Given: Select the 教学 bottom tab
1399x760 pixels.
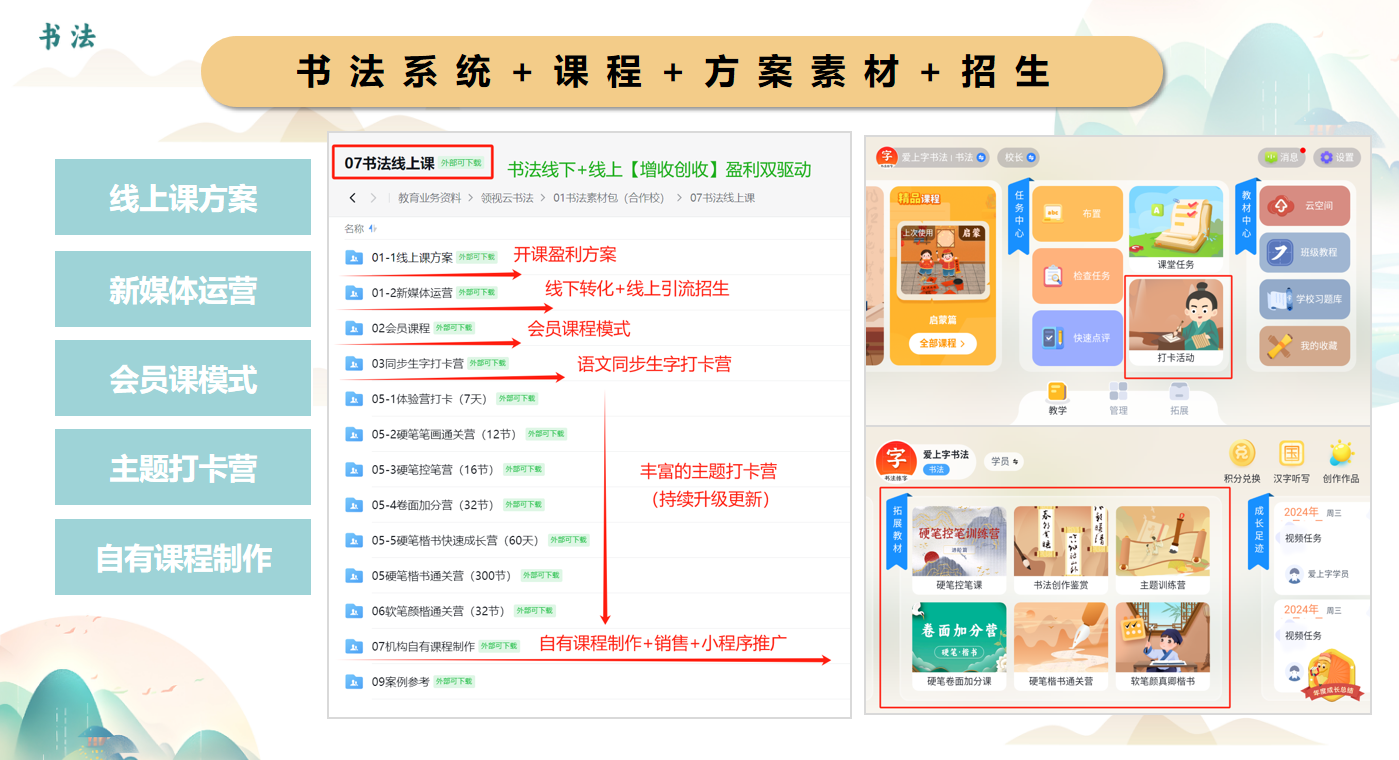Looking at the screenshot, I should pos(1057,398).
